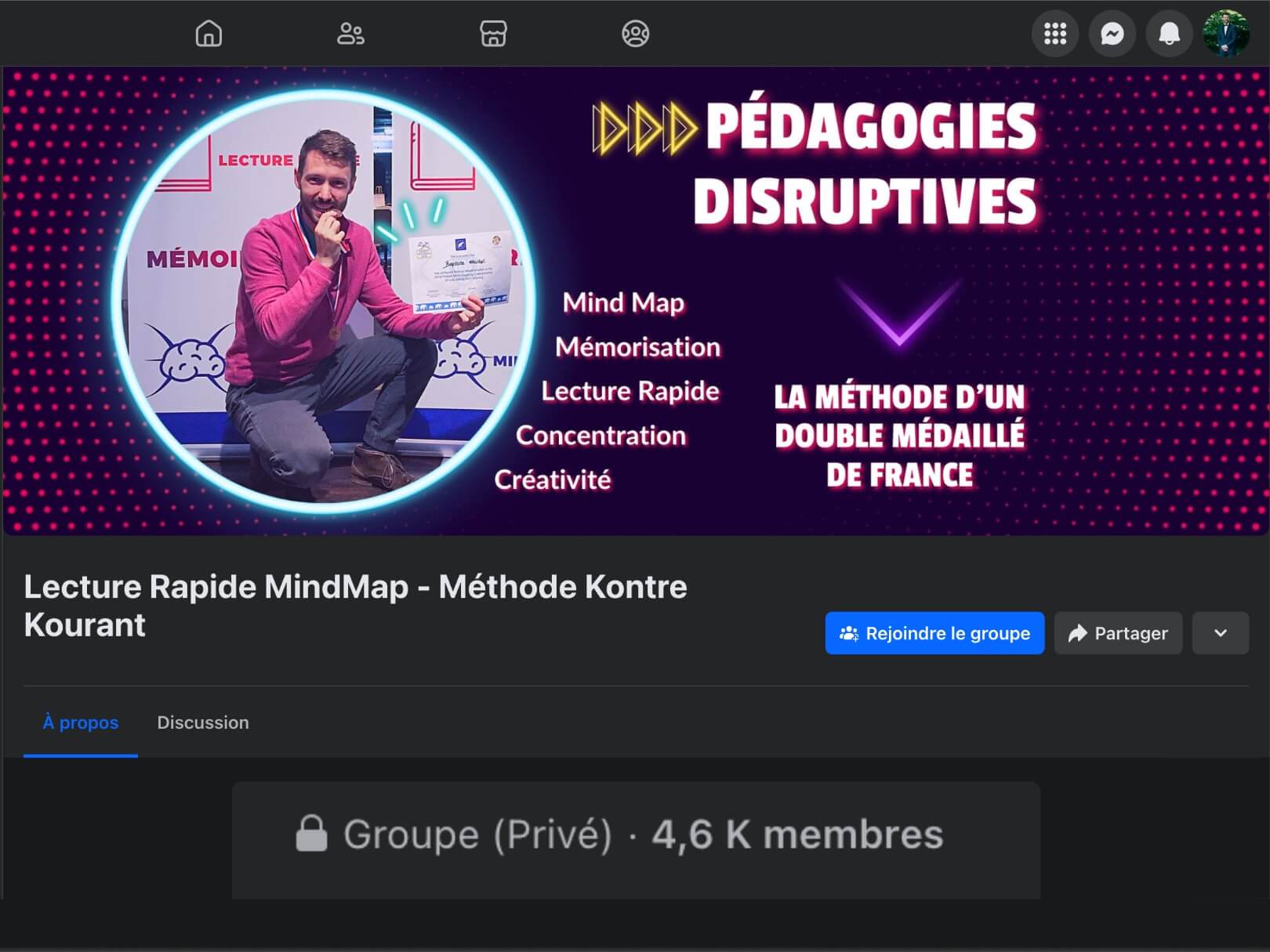Select the À propos tab
The width and height of the screenshot is (1270, 952).
coord(81,722)
